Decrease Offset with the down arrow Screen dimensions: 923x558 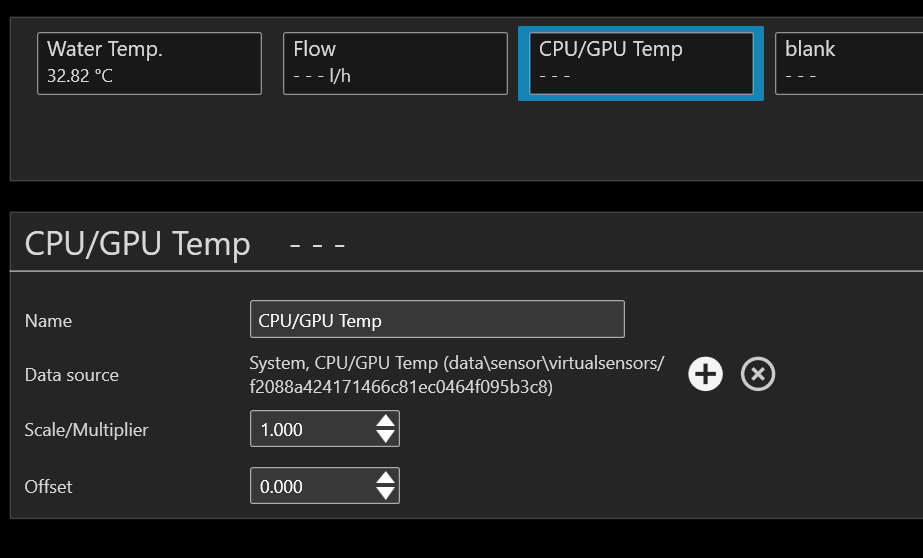point(386,494)
